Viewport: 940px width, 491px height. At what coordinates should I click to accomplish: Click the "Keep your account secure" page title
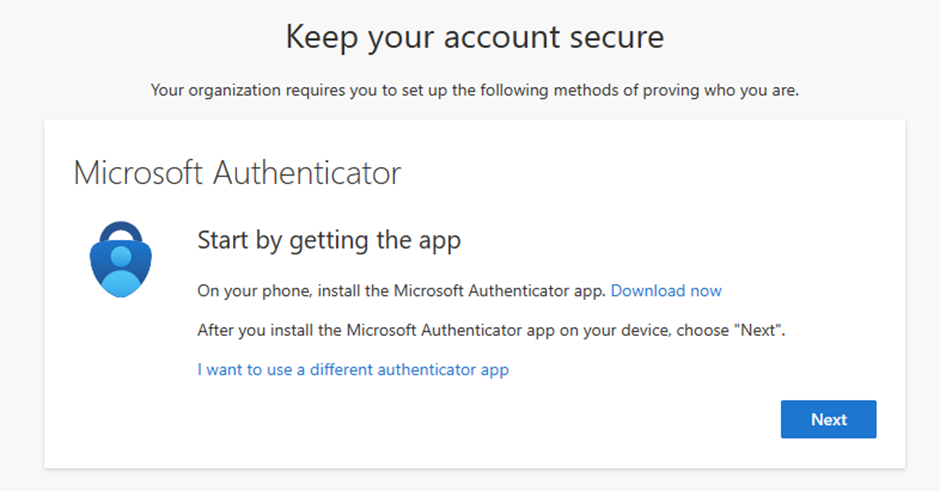point(474,37)
